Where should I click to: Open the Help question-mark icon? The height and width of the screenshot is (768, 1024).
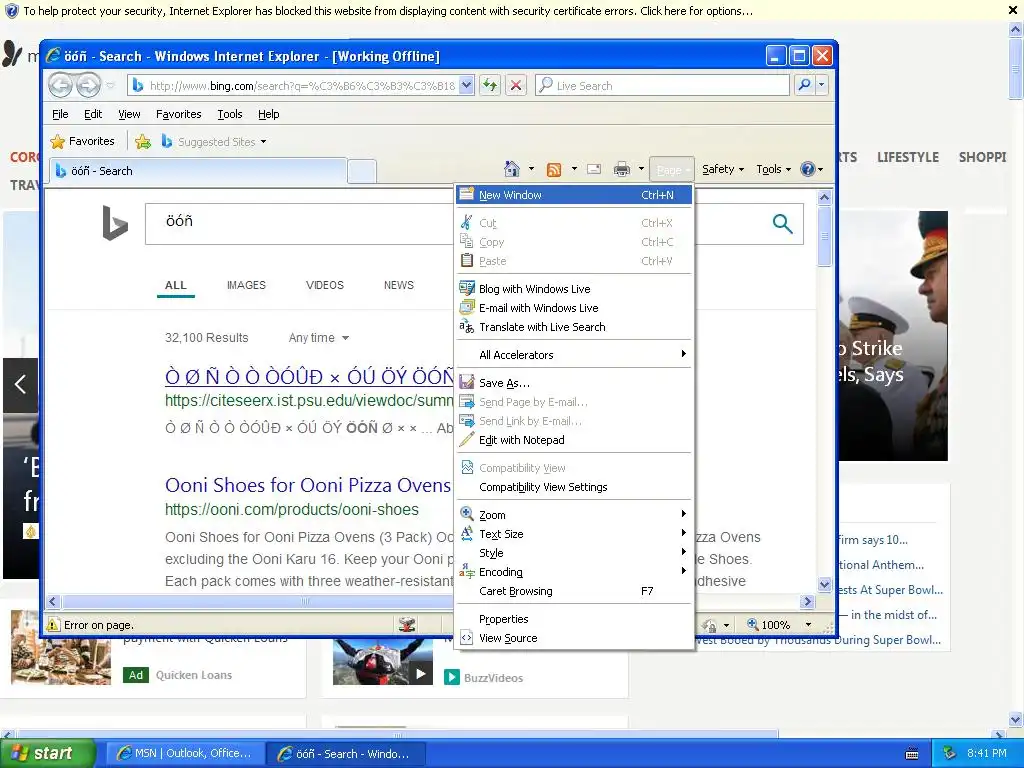pyautogui.click(x=808, y=169)
